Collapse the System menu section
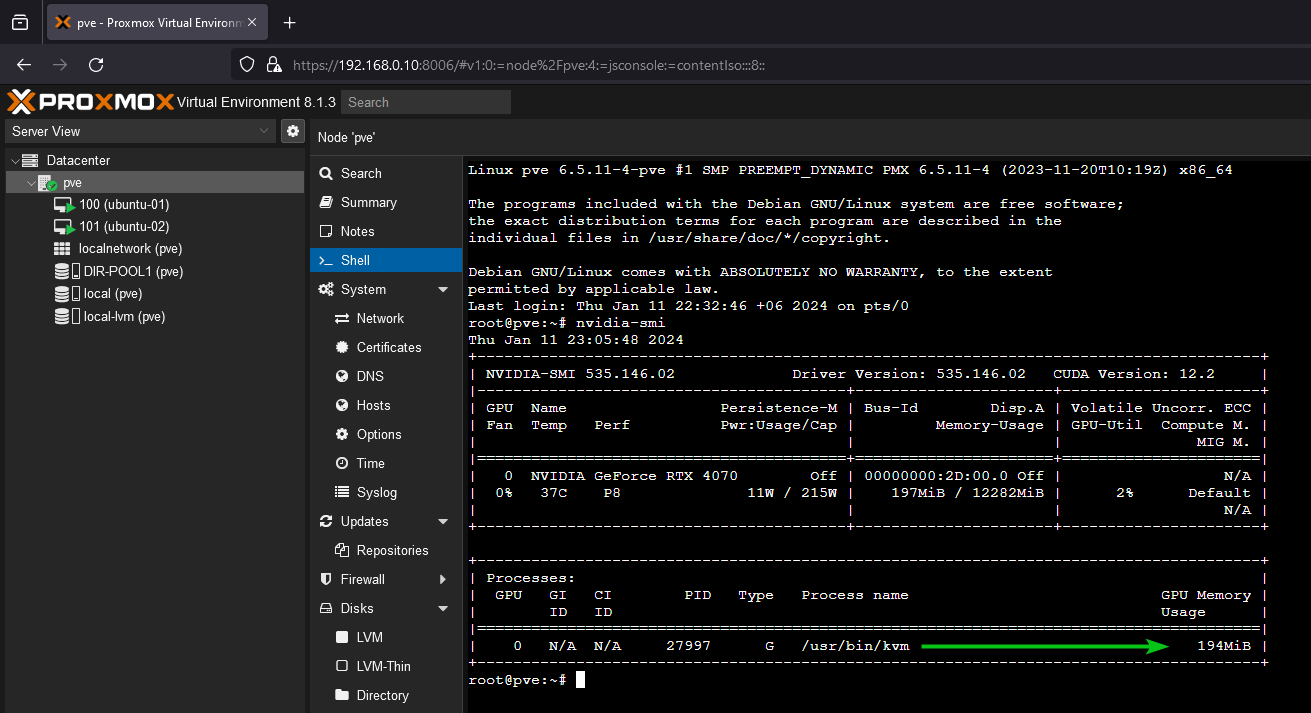Viewport: 1311px width, 713px height. (443, 289)
